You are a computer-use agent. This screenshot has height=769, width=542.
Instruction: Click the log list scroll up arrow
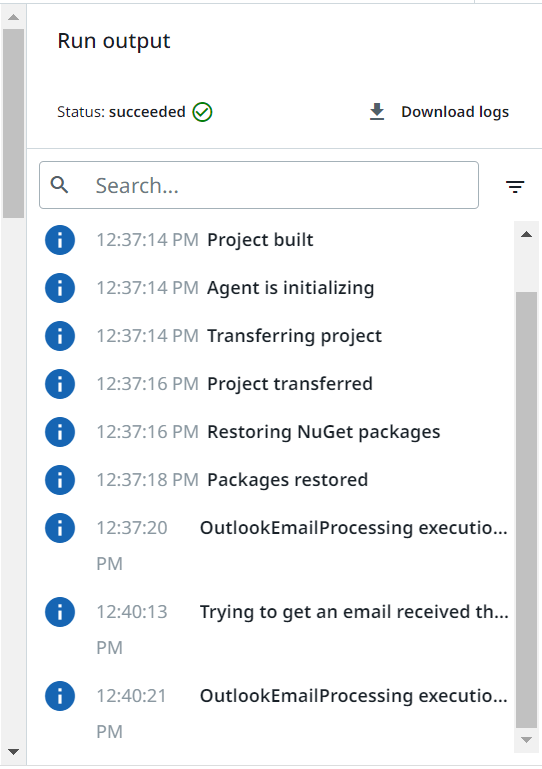(526, 234)
